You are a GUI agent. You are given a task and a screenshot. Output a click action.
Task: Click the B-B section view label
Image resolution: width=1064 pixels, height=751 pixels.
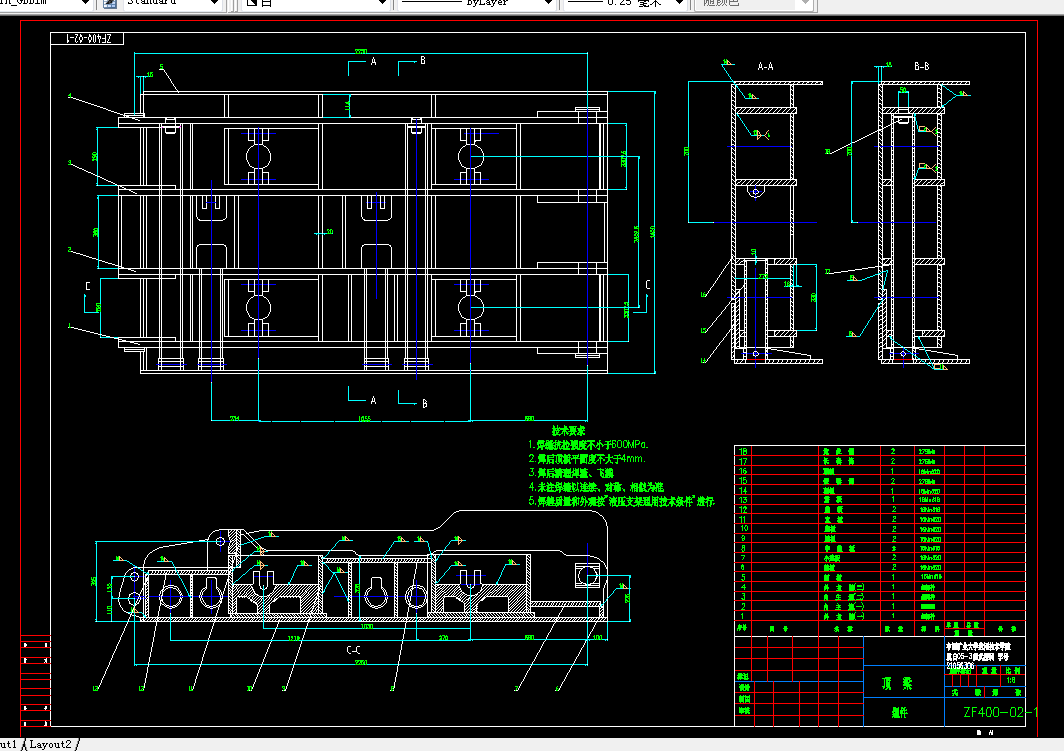922,66
